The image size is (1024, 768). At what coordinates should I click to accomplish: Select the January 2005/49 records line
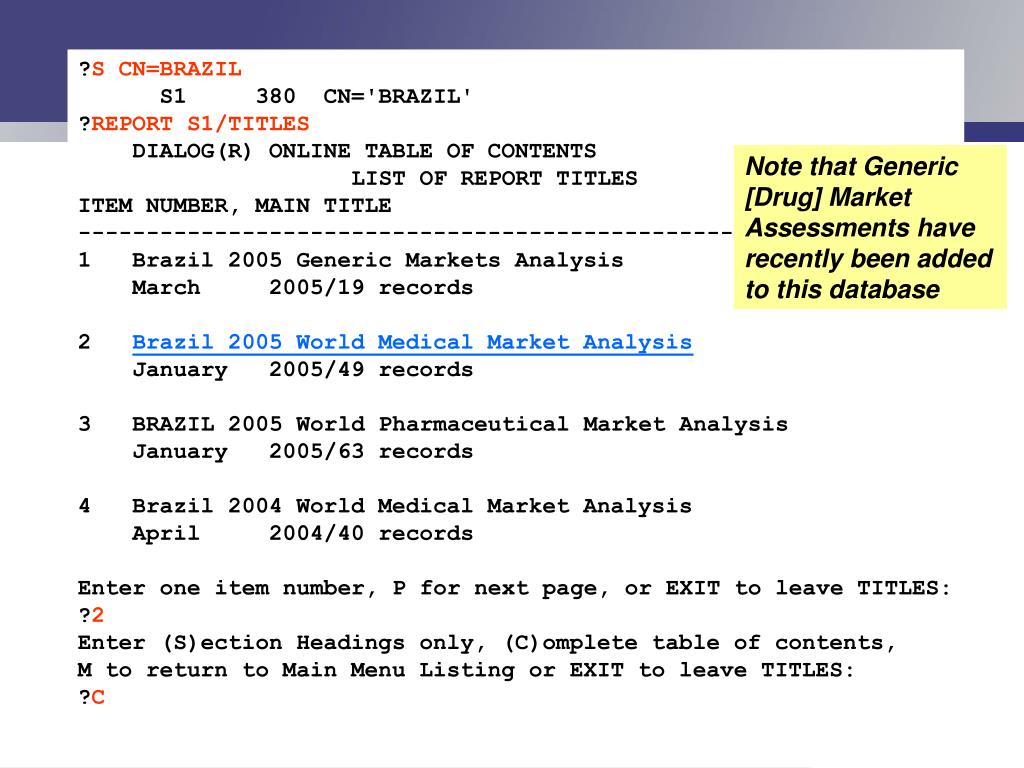pyautogui.click(x=302, y=370)
